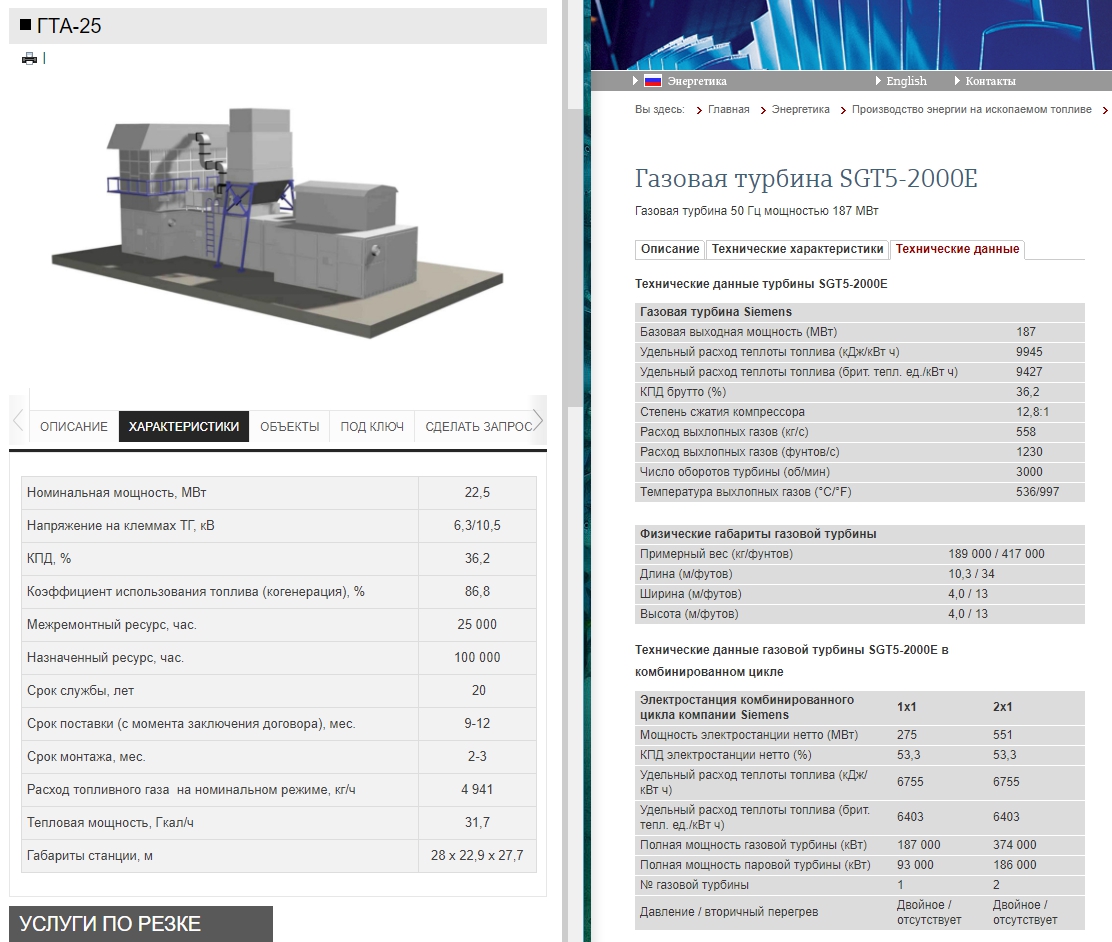The image size is (1112, 942).
Task: Click the Газовая турбина Siemens table header
Action: pos(716,311)
